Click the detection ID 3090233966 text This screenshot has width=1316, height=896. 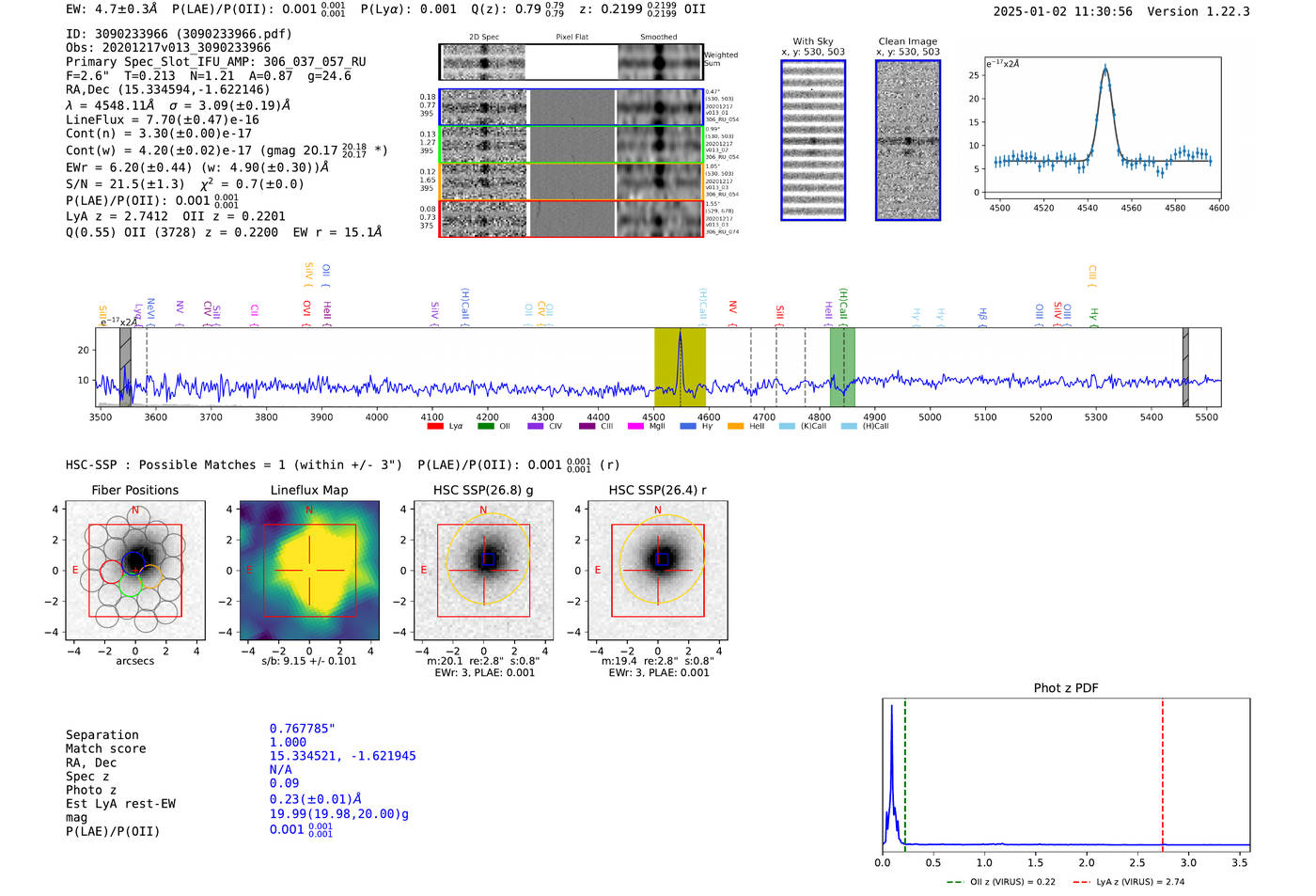pyautogui.click(x=179, y=34)
